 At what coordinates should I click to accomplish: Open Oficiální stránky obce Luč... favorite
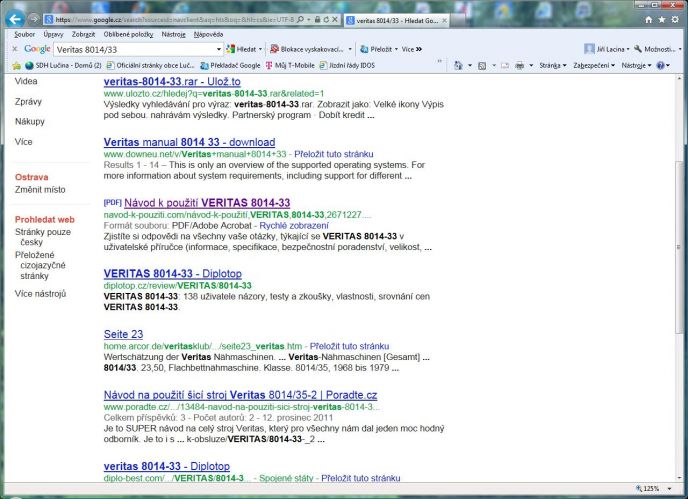click(x=151, y=65)
